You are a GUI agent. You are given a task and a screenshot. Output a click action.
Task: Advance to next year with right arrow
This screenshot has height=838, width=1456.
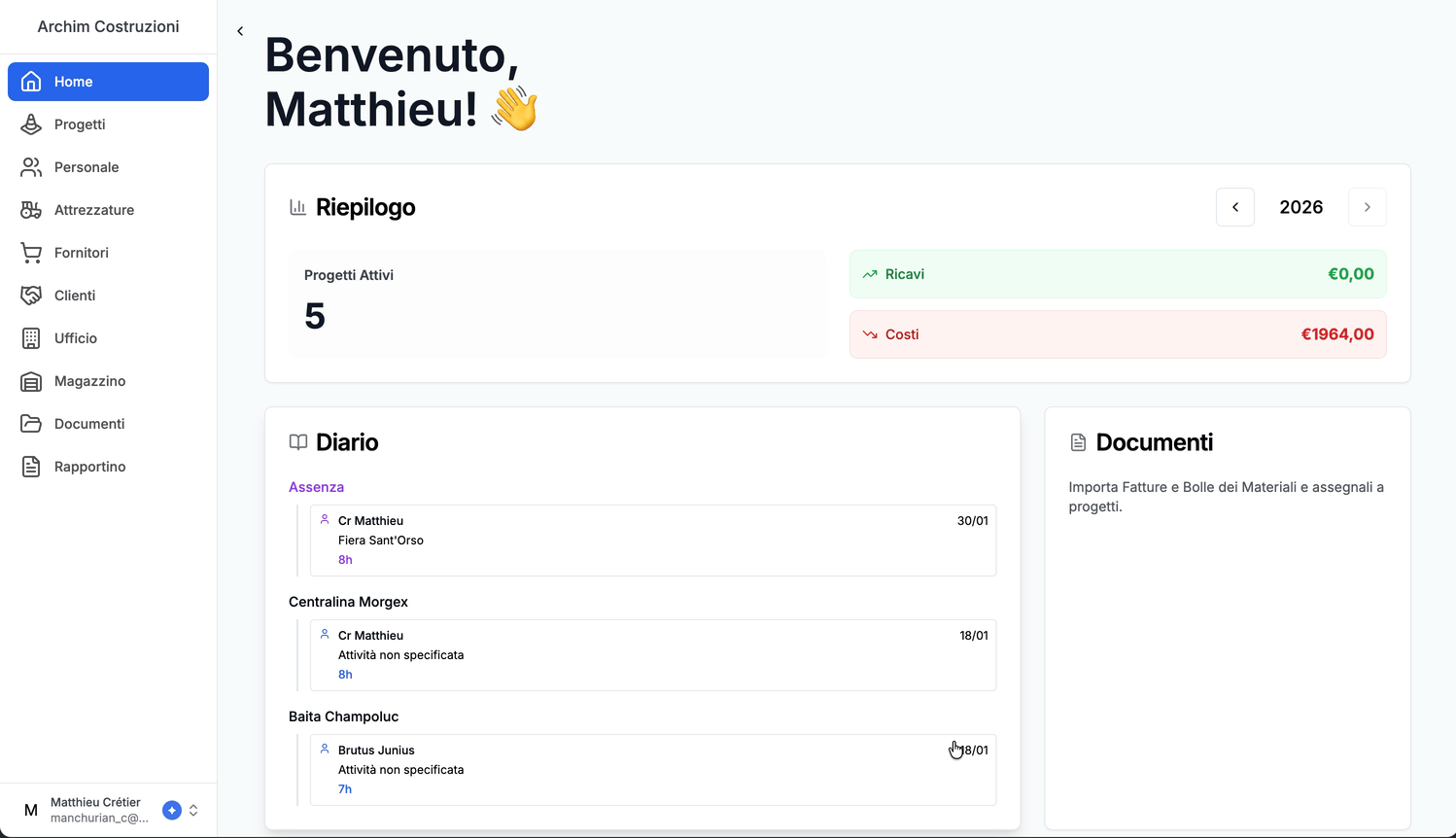tap(1367, 207)
